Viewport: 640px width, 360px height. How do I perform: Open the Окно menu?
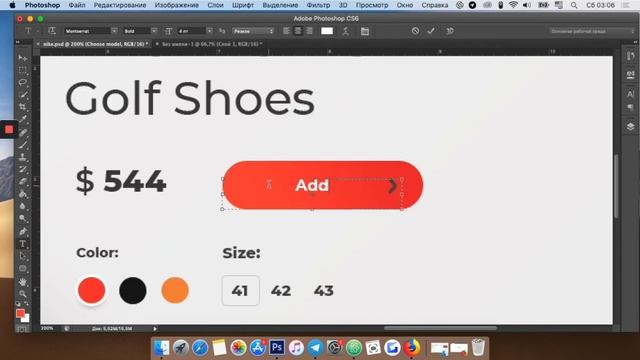click(x=404, y=5)
